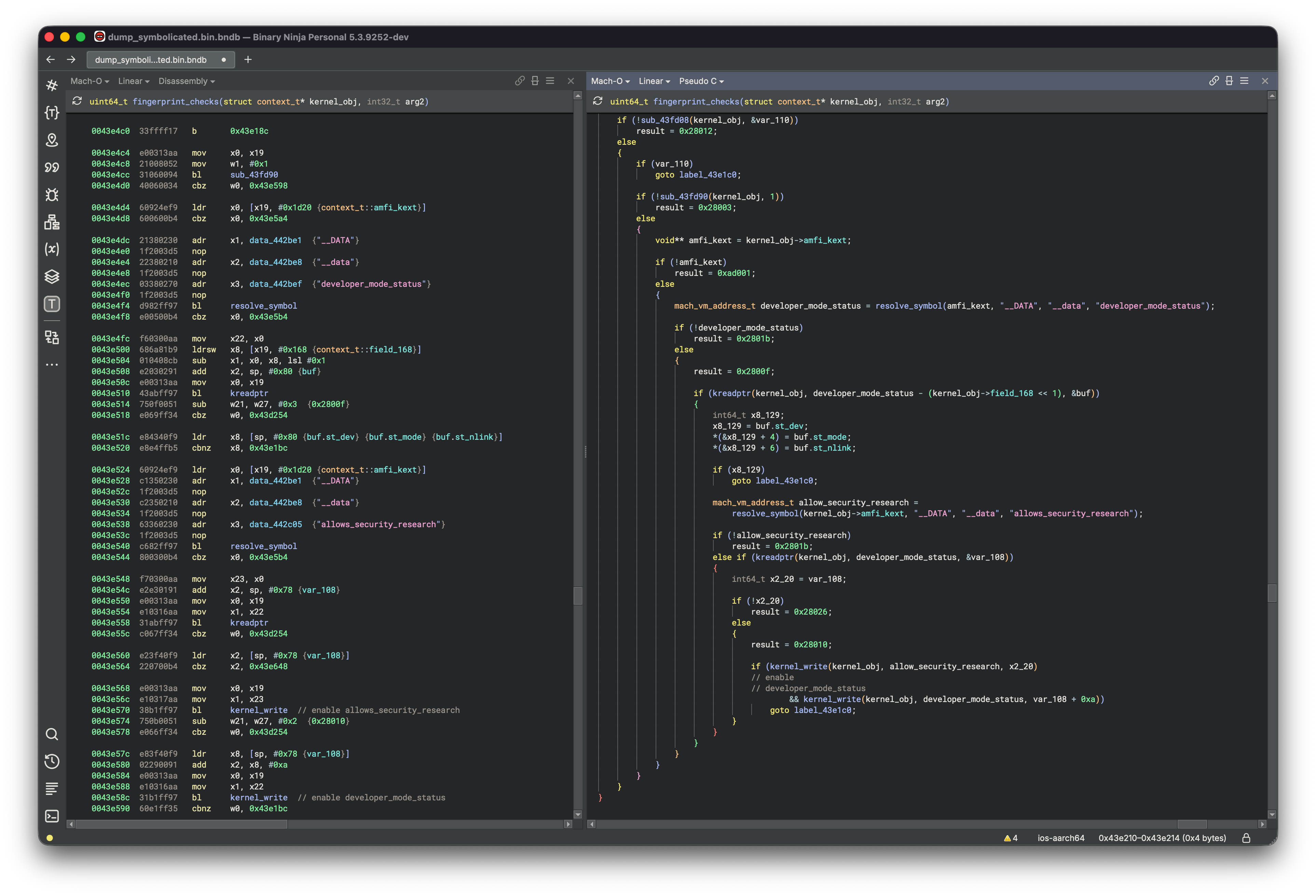Click the disassembly pane horizontal scrollbar
The width and height of the screenshot is (1316, 896).
(x=181, y=824)
